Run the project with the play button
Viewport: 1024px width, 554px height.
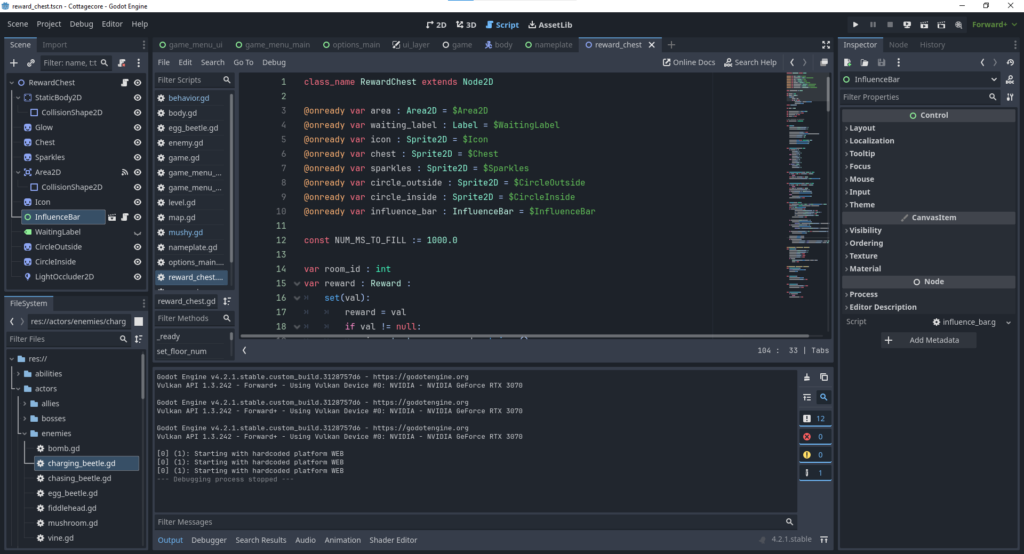pos(856,24)
